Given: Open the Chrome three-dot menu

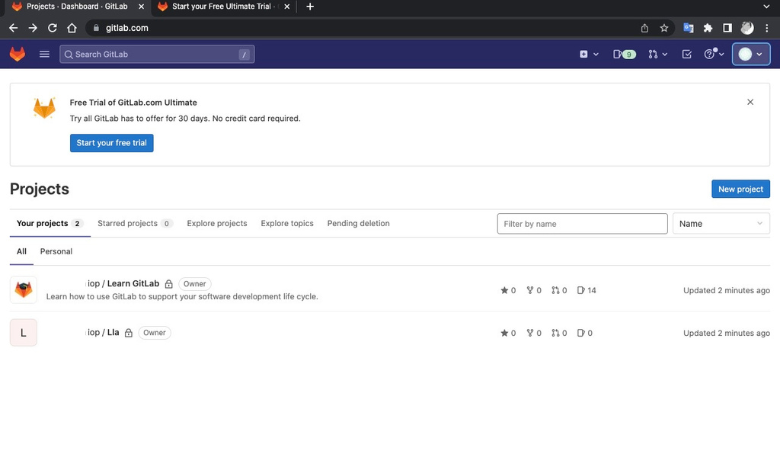Looking at the screenshot, I should [x=767, y=28].
